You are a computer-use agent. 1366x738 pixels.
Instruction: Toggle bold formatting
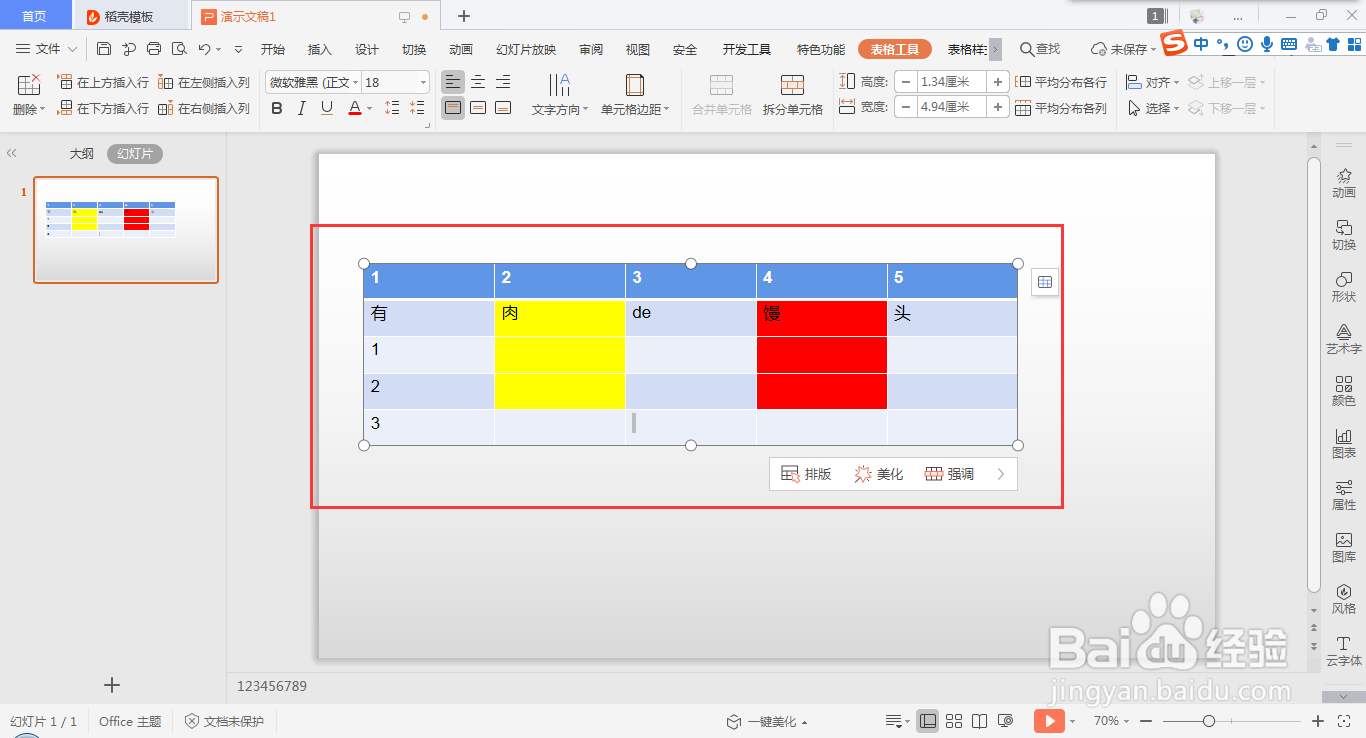tap(277, 108)
